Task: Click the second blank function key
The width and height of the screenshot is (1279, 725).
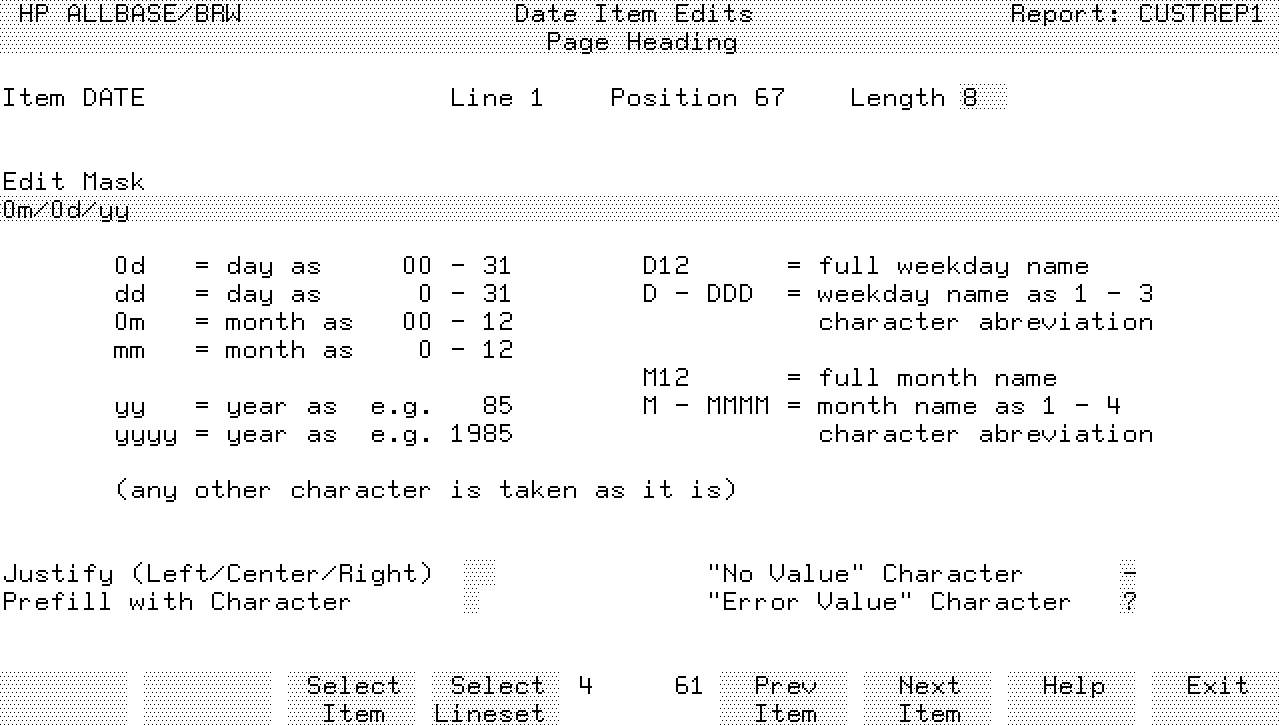Action: 207,698
